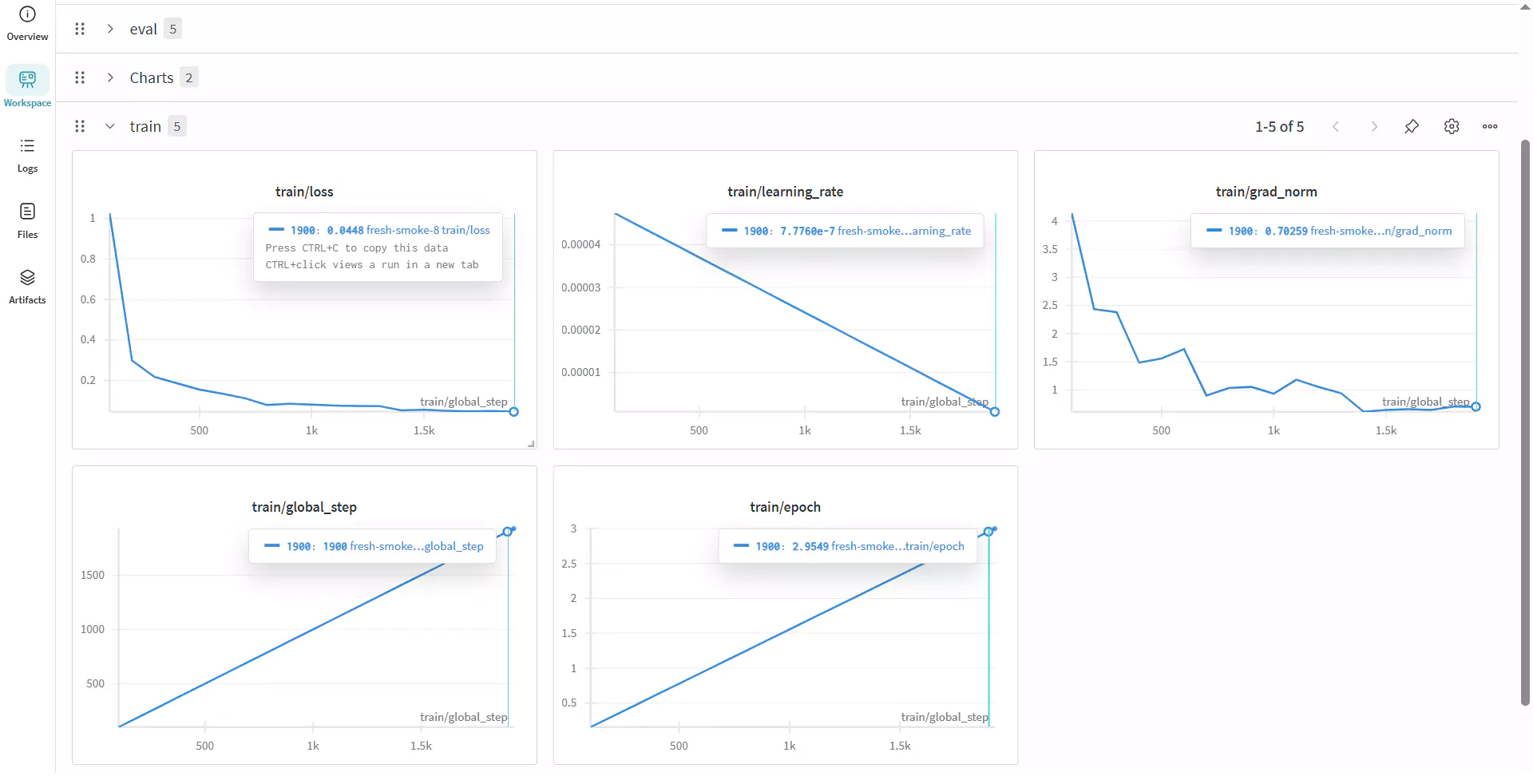Viewport: 1533px width, 784px height.
Task: Open the Files sidebar icon
Action: pyautogui.click(x=27, y=221)
